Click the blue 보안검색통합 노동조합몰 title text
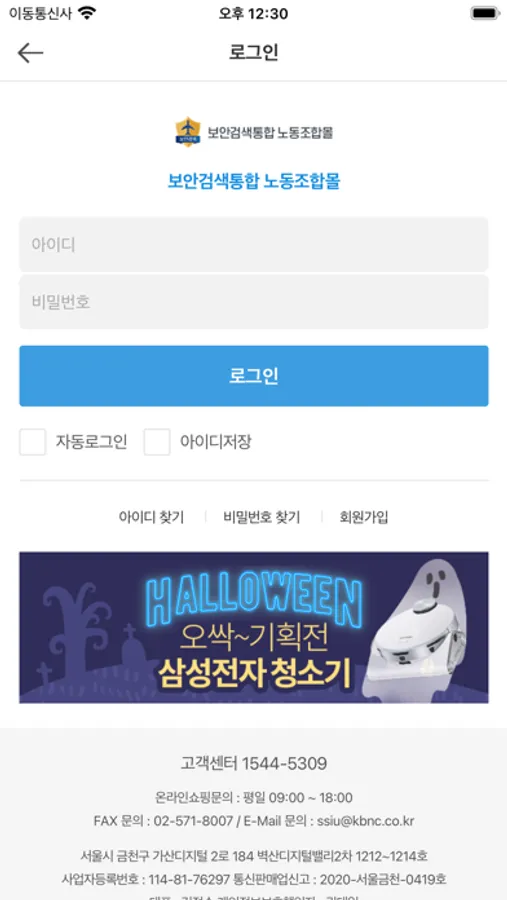Screen dimensions: 507x900 click(x=254, y=181)
